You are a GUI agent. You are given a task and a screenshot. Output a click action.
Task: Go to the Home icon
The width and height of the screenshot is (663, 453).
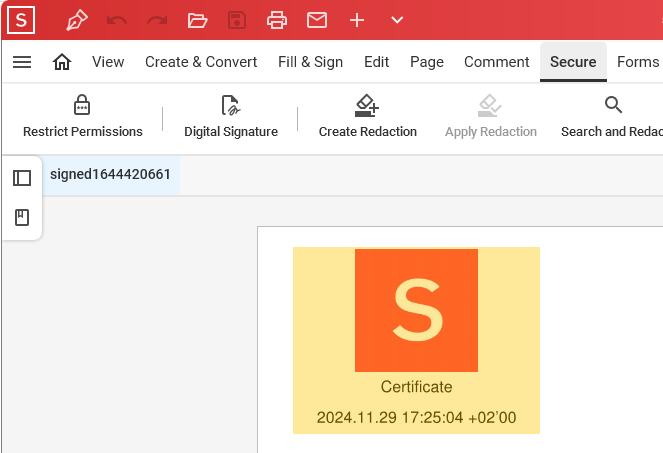pos(62,62)
